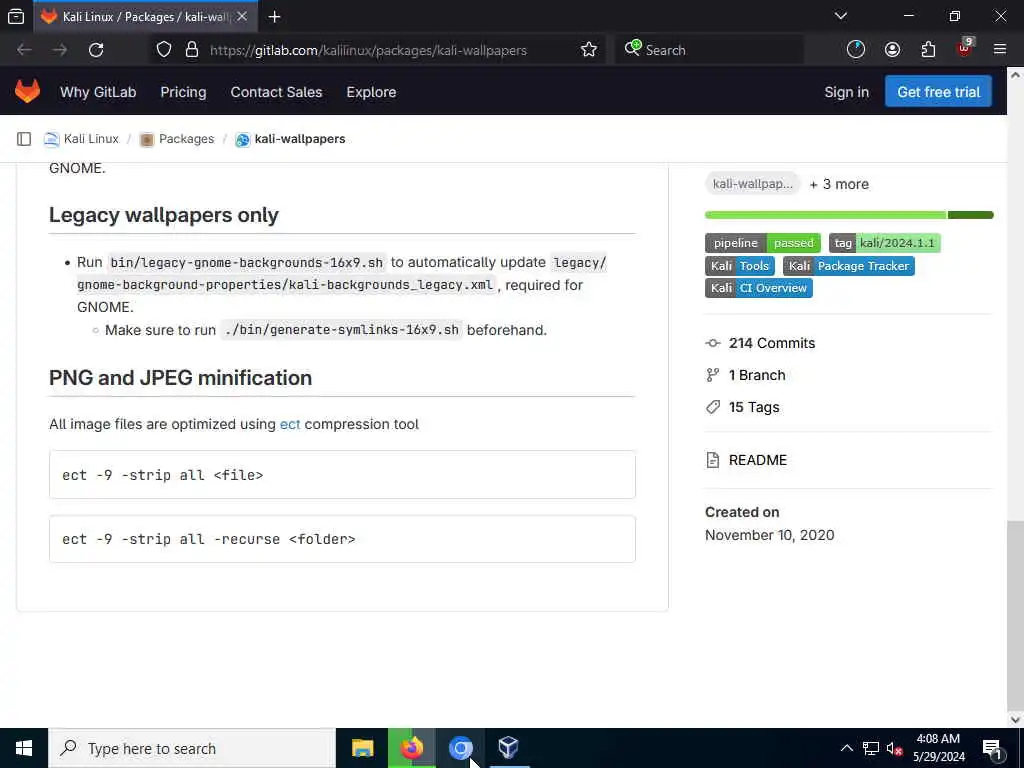Expand the list all tabs chevron
The image size is (1024, 768).
click(x=841, y=16)
